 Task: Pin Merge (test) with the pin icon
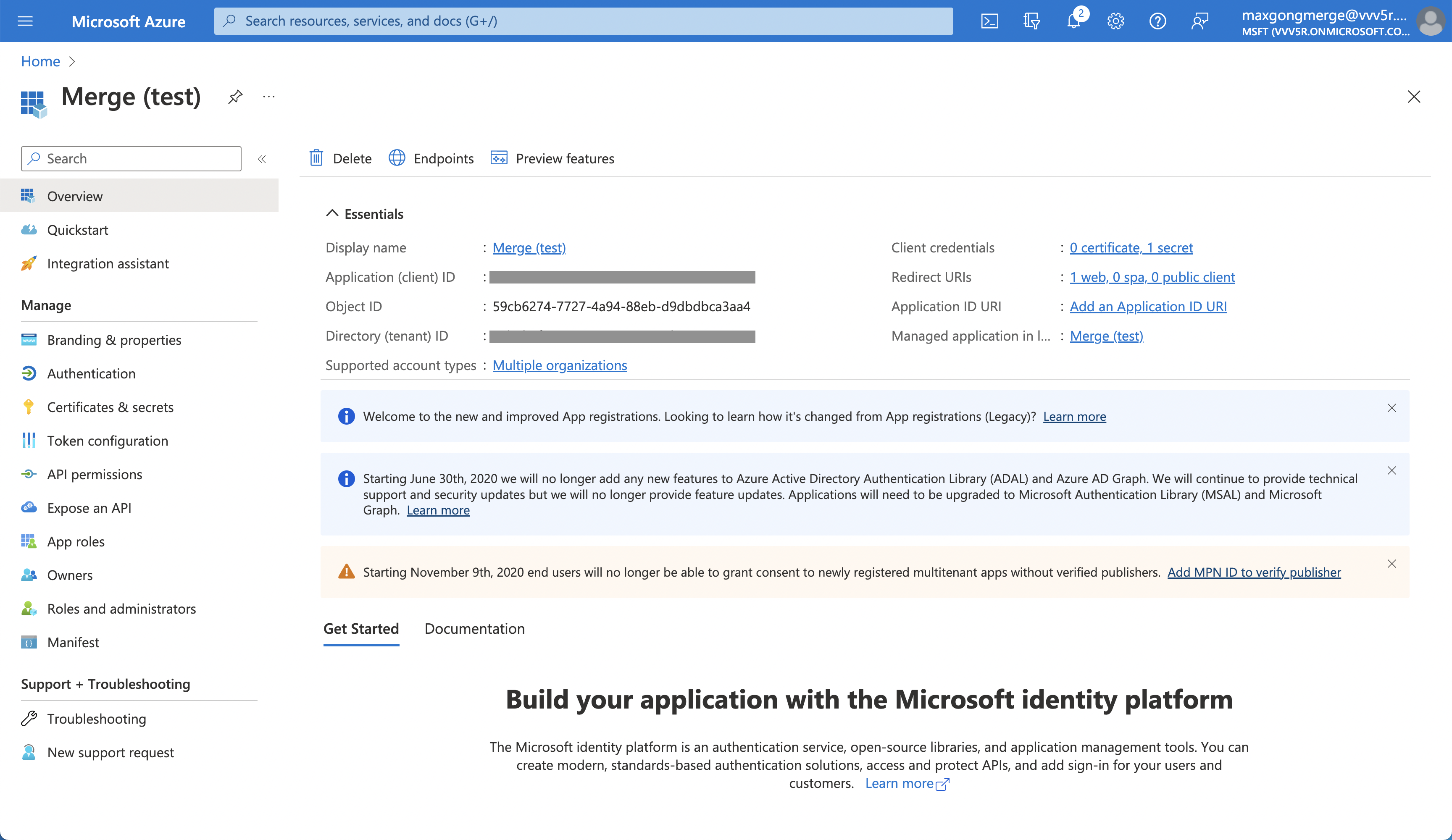pyautogui.click(x=235, y=97)
